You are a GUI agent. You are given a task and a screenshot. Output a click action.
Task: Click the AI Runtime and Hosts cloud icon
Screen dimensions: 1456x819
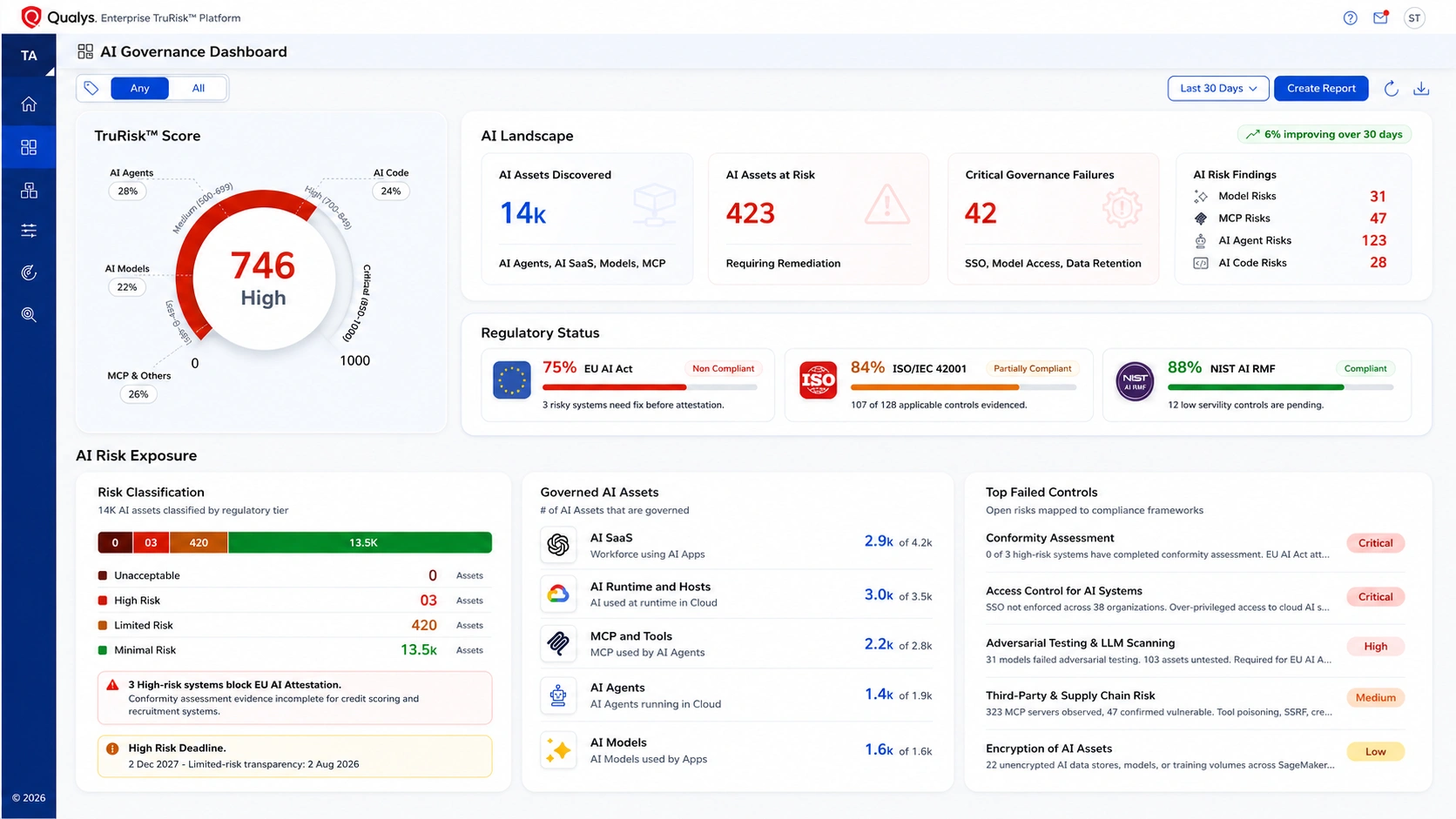tap(558, 594)
